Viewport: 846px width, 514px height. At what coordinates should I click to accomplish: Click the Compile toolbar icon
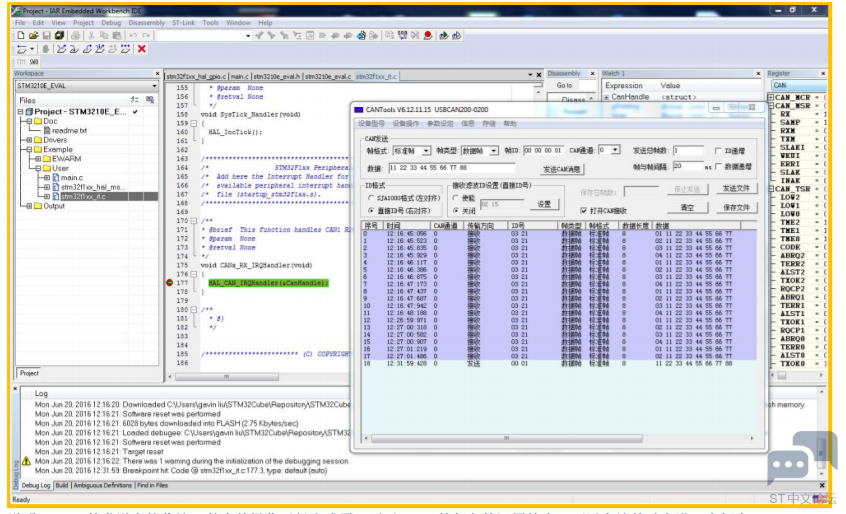pos(389,36)
